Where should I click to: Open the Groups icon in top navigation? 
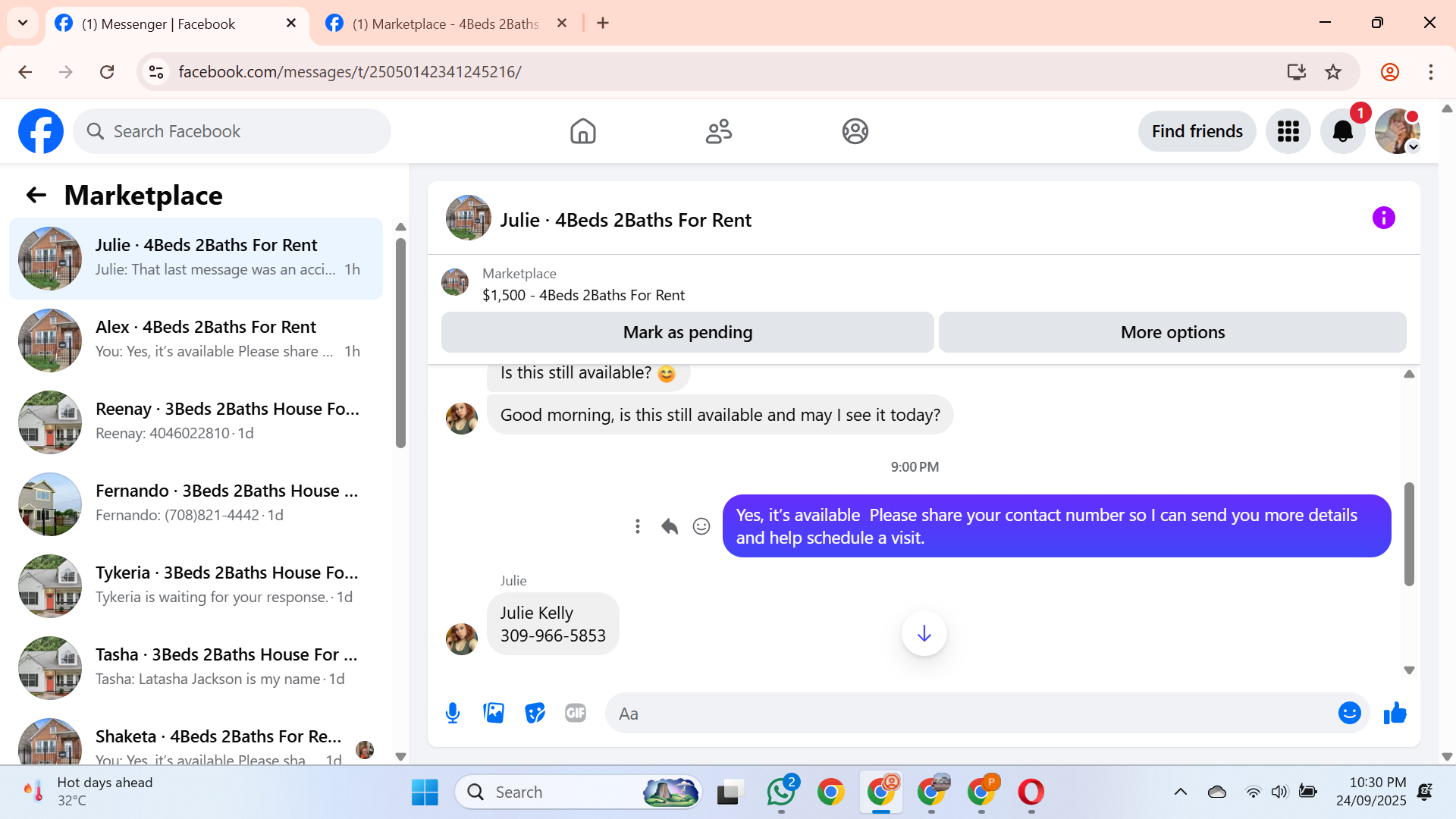coord(855,131)
